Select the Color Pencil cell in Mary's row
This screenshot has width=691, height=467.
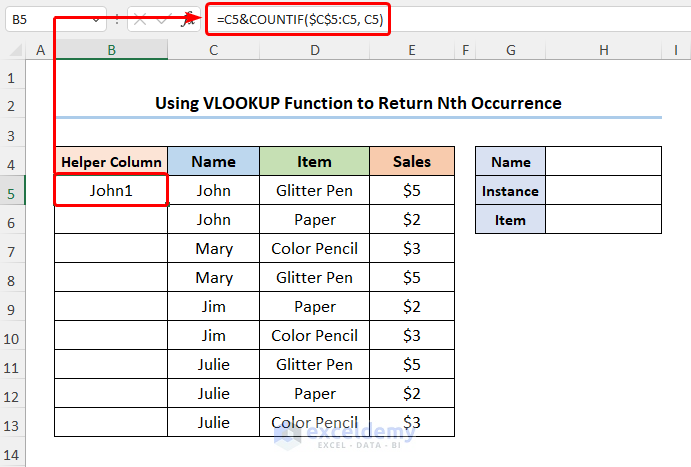[314, 249]
